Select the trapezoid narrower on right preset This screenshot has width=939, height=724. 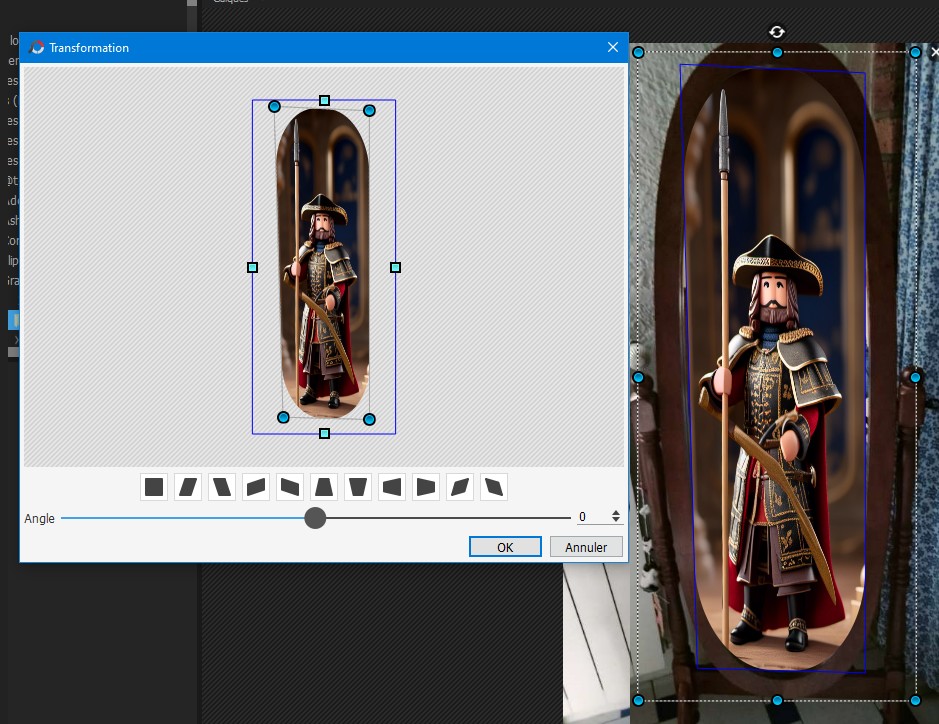(426, 487)
